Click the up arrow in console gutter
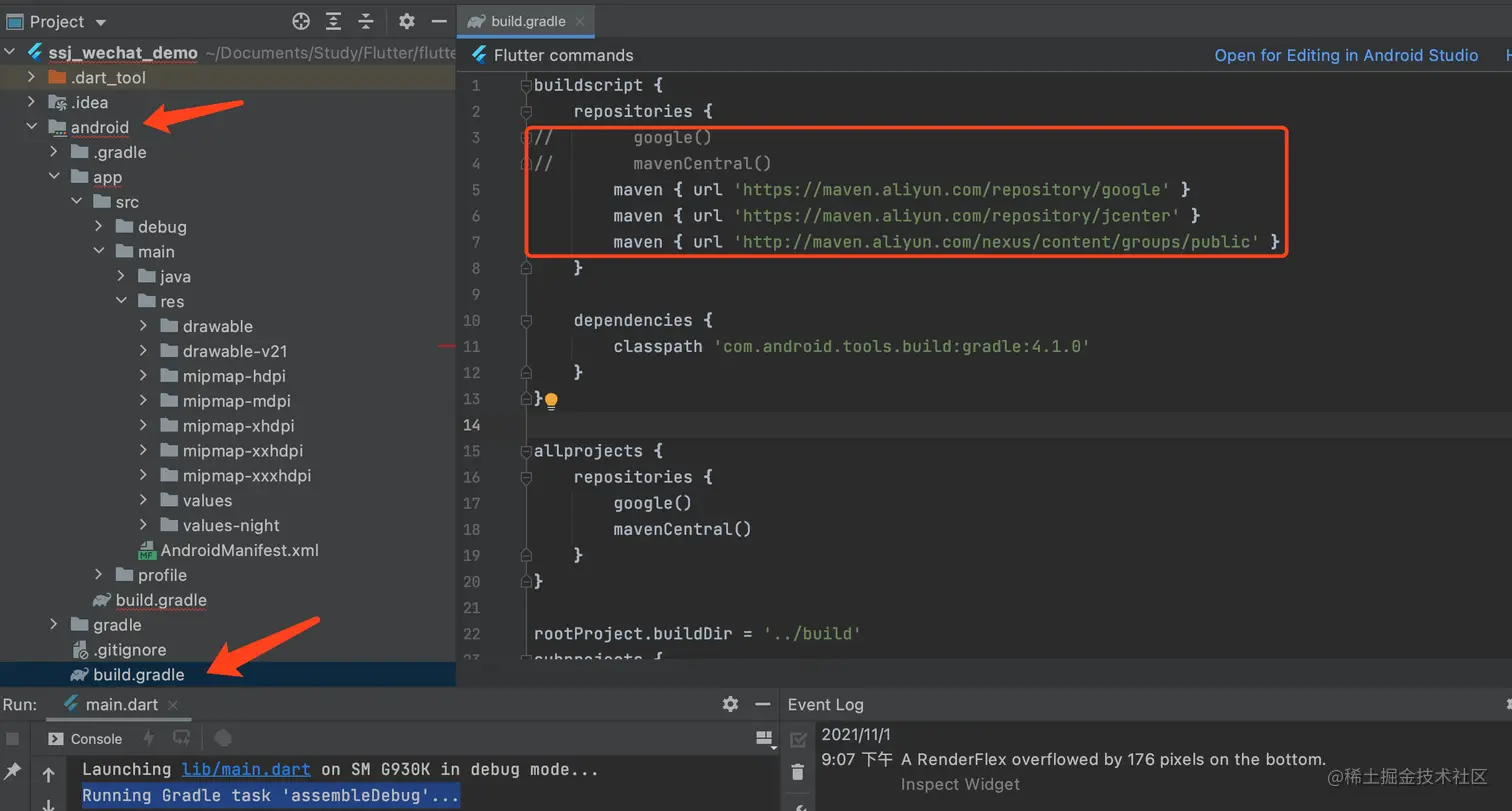Image resolution: width=1512 pixels, height=811 pixels. [x=48, y=774]
